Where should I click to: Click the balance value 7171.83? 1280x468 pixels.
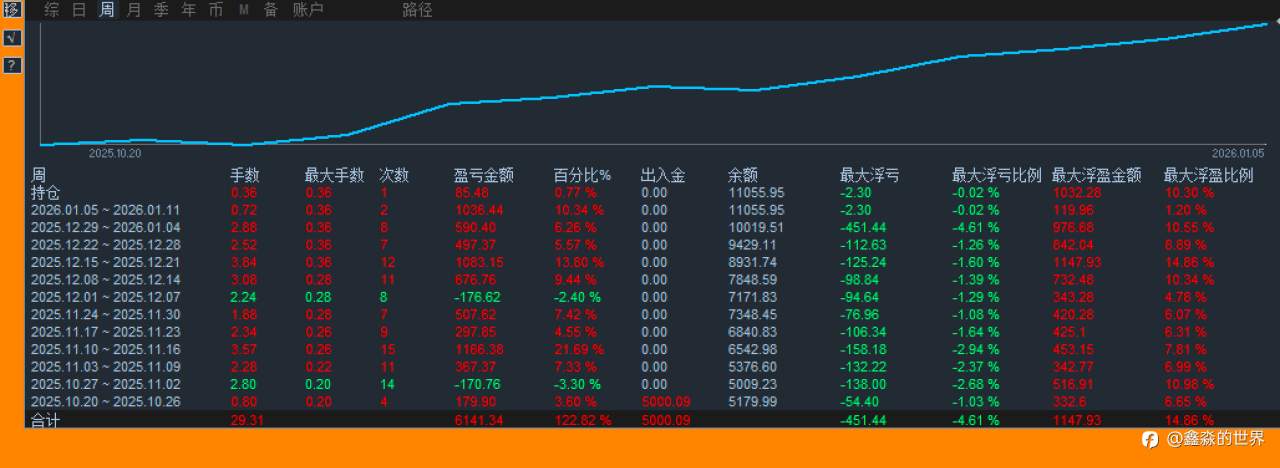click(752, 297)
